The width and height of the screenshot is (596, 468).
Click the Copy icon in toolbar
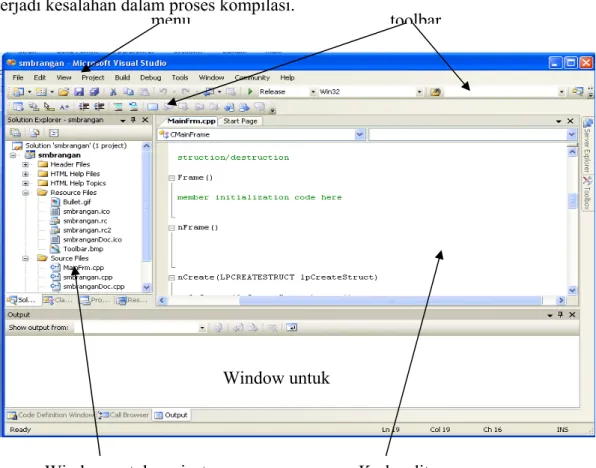coord(128,92)
